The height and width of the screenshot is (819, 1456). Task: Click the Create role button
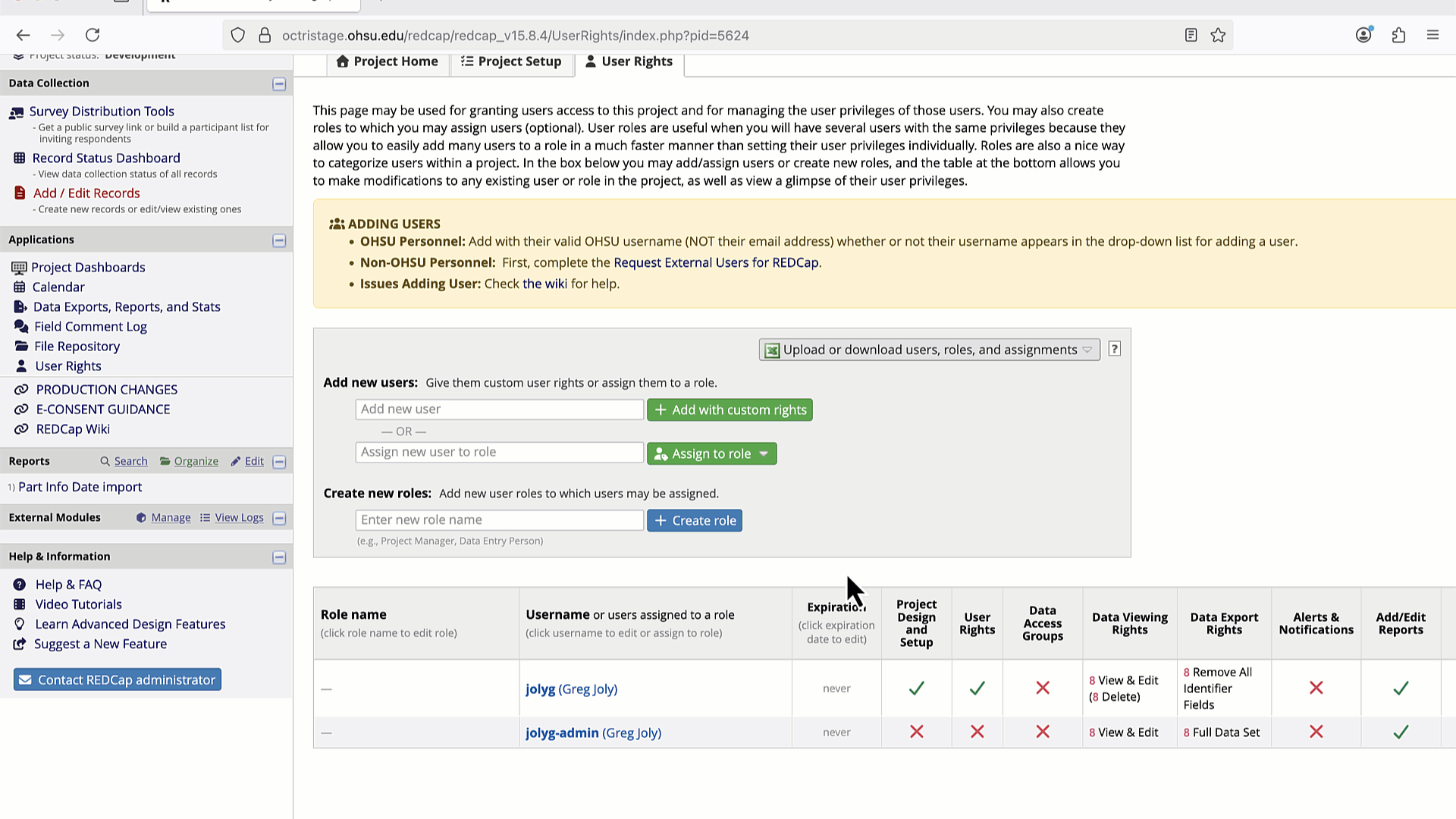[695, 520]
